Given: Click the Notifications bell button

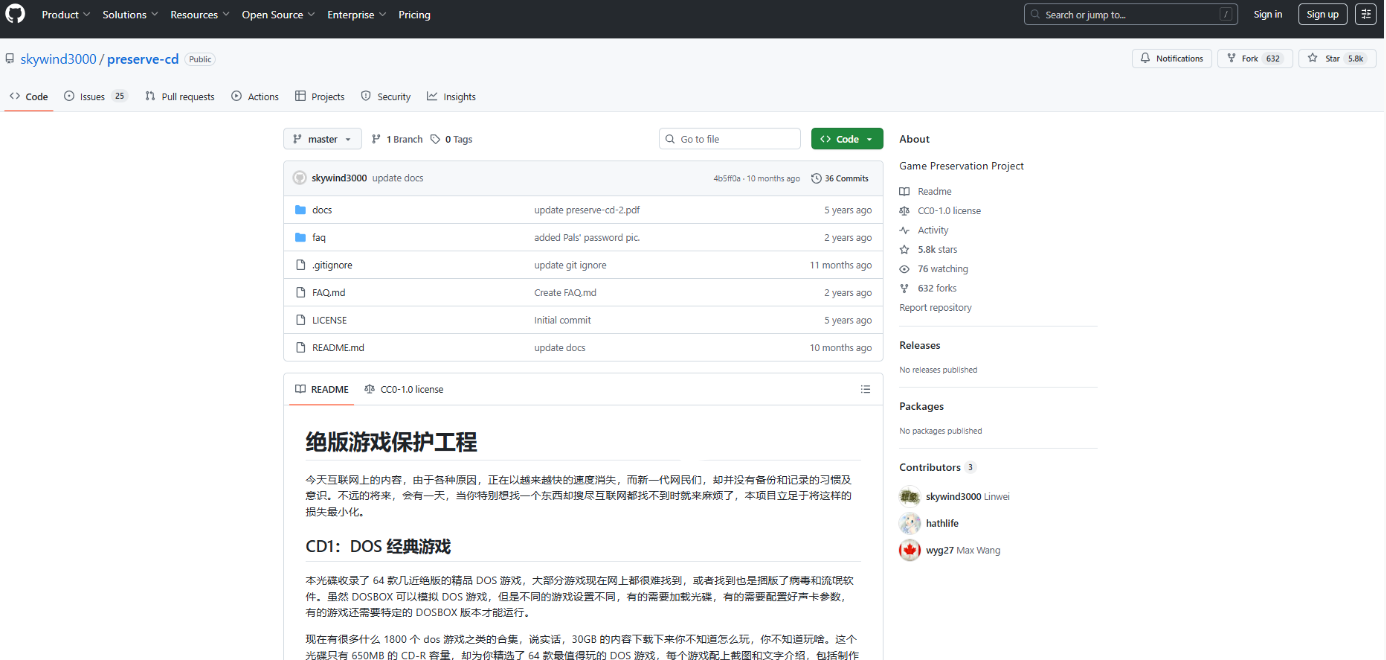Looking at the screenshot, I should pyautogui.click(x=1171, y=59).
